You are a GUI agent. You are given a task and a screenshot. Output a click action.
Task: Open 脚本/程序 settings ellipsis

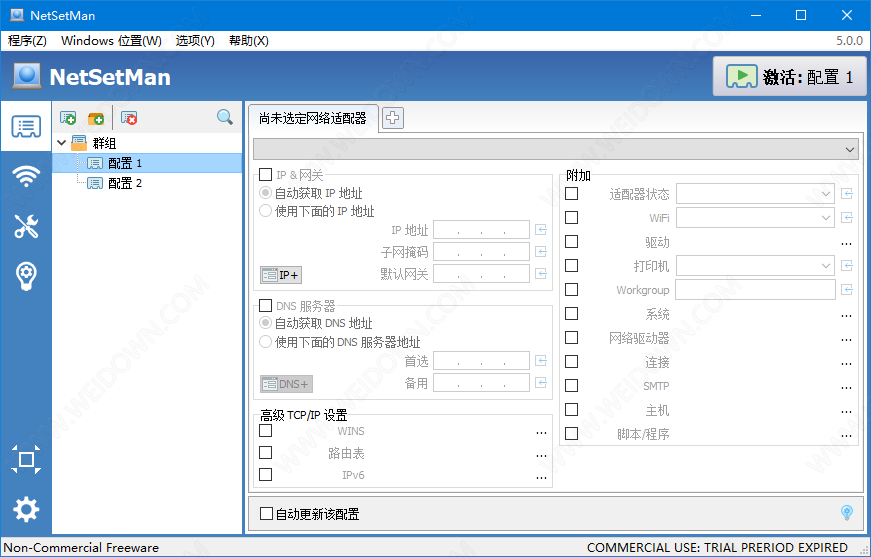coord(846,435)
